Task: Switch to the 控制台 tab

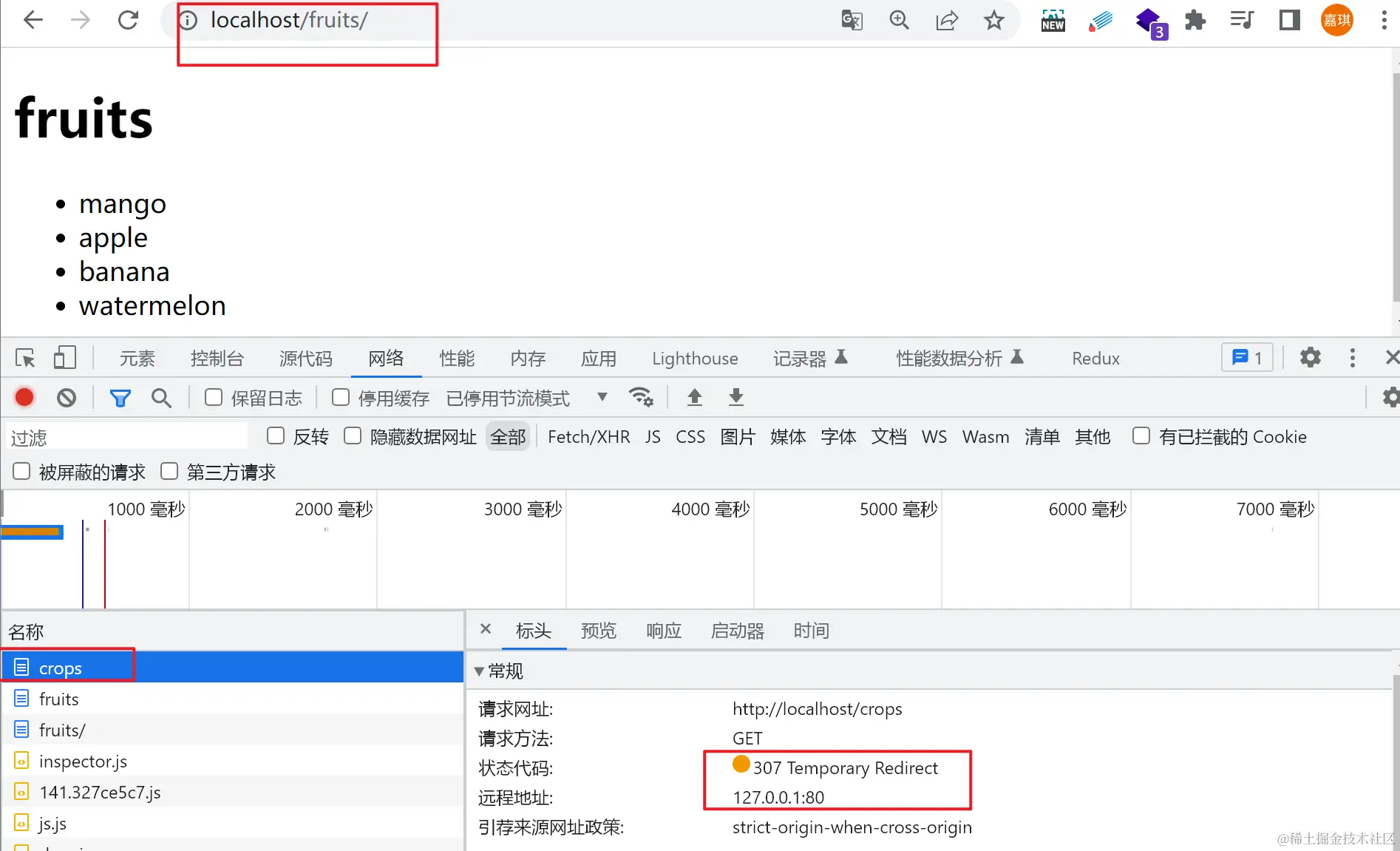Action: [217, 359]
